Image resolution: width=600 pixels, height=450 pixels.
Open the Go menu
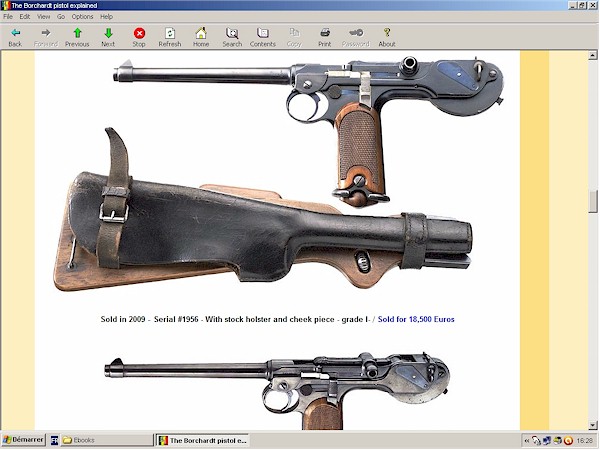click(61, 16)
